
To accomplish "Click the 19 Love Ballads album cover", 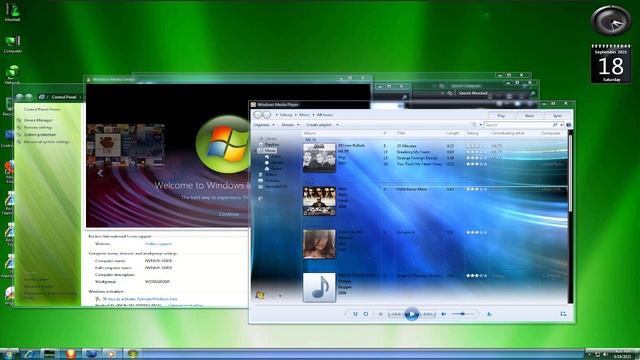I will 319,158.
